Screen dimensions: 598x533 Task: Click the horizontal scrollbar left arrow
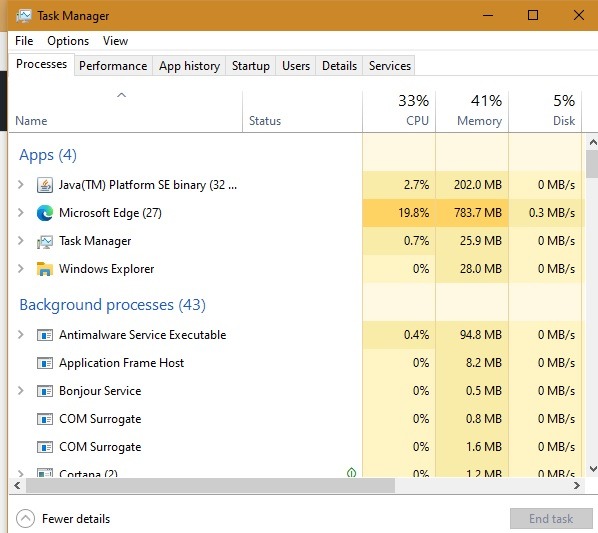click(17, 485)
